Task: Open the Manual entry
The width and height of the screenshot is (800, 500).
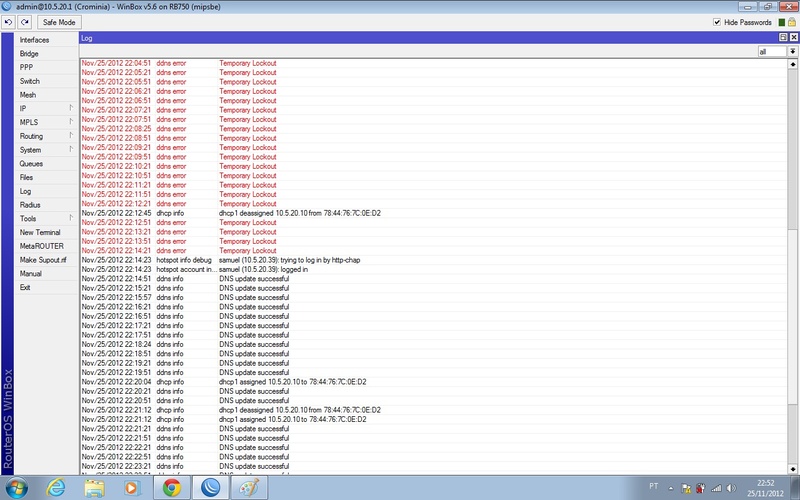Action: (46, 273)
